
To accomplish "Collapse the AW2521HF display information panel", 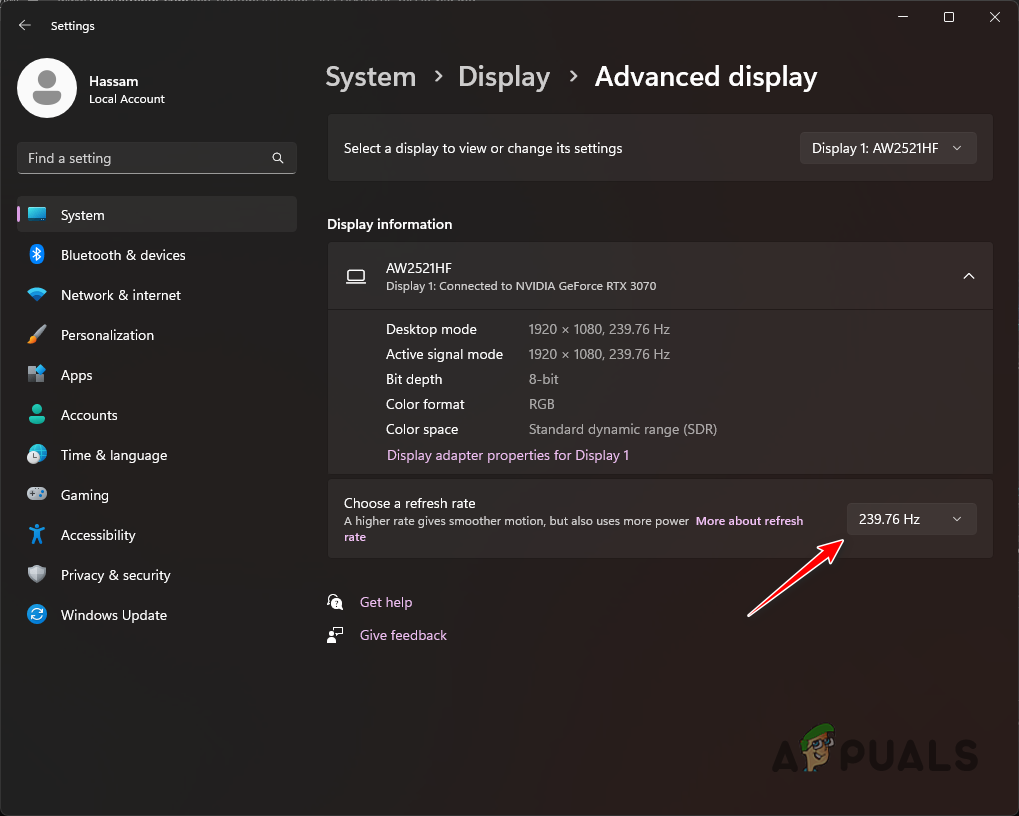I will (x=968, y=276).
